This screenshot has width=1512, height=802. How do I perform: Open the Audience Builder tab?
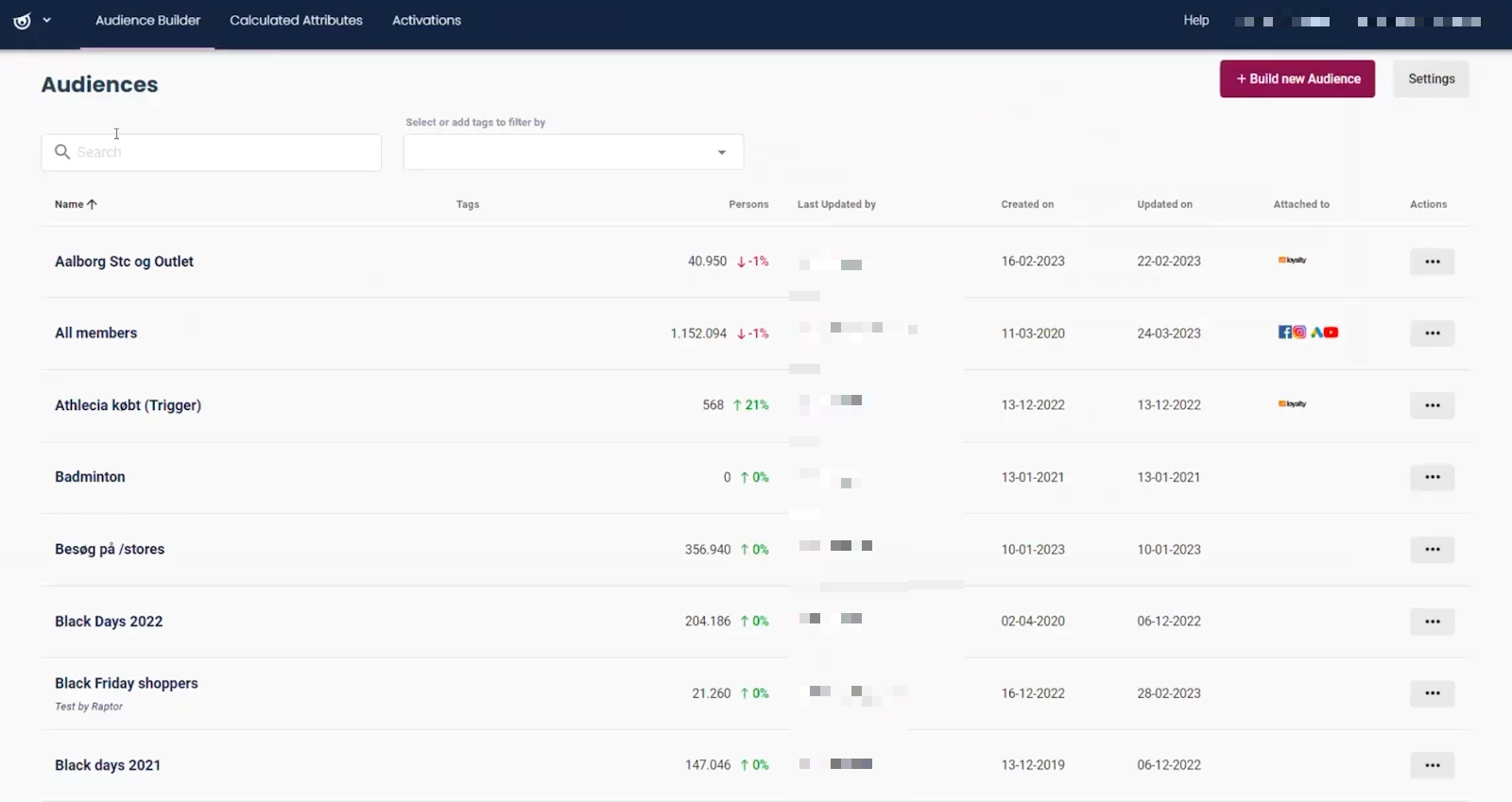pyautogui.click(x=147, y=20)
